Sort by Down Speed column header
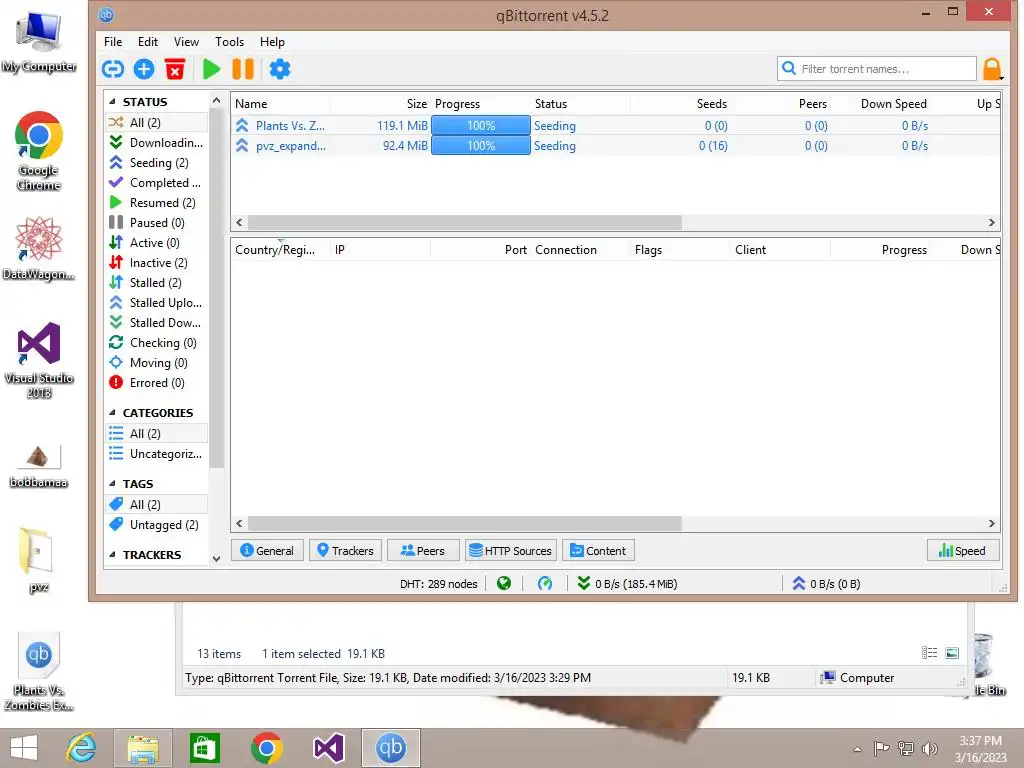This screenshot has width=1024, height=768. pos(880,104)
